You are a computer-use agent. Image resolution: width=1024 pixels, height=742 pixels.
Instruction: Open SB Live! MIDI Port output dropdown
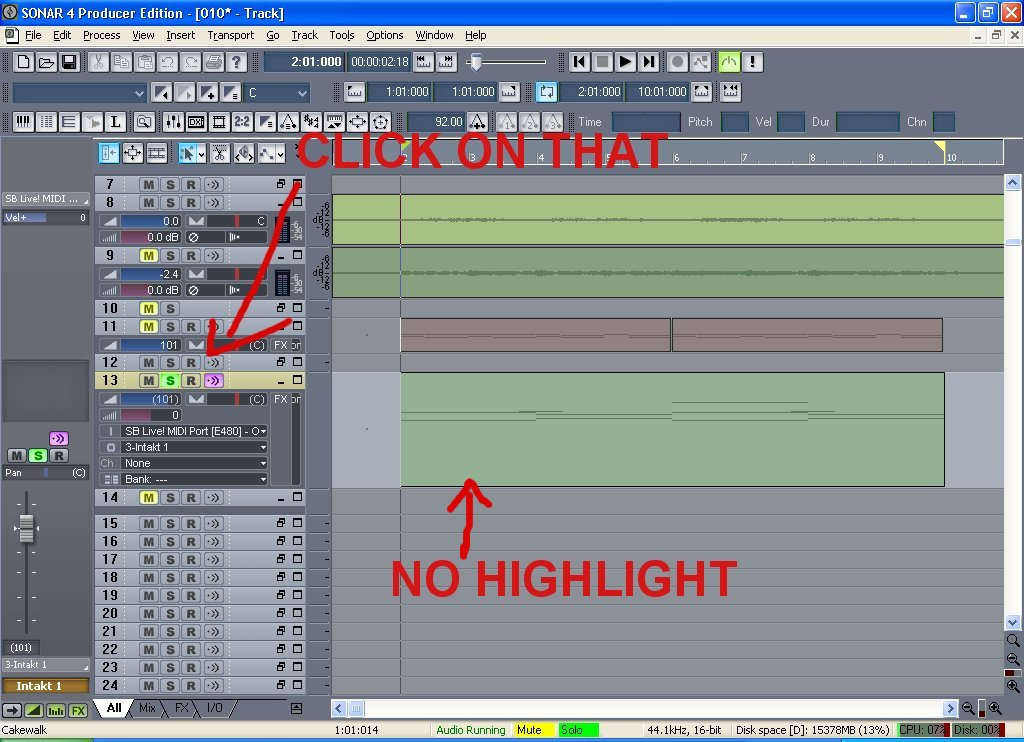(x=195, y=431)
